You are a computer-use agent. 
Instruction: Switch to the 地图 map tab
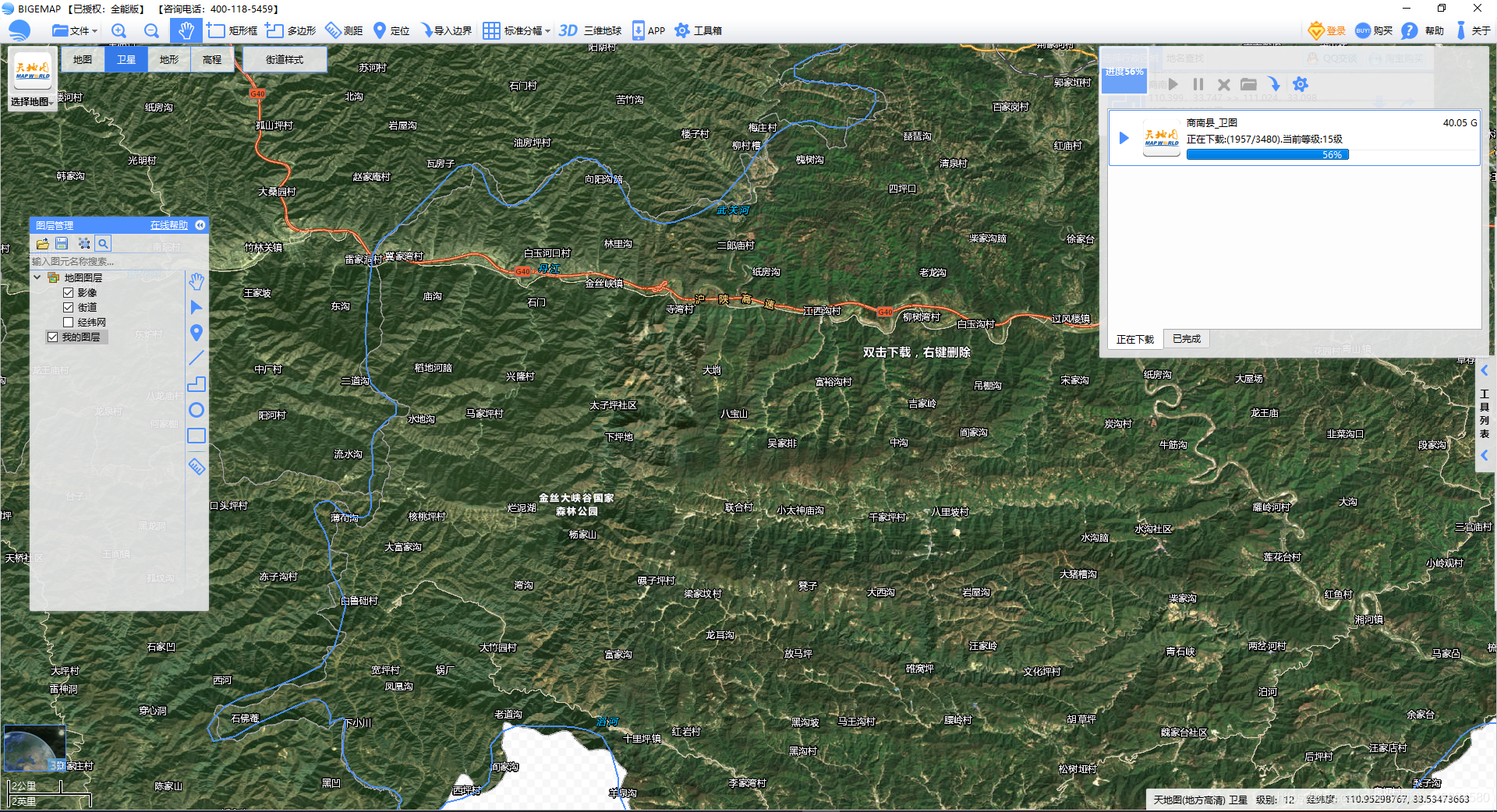pyautogui.click(x=83, y=59)
